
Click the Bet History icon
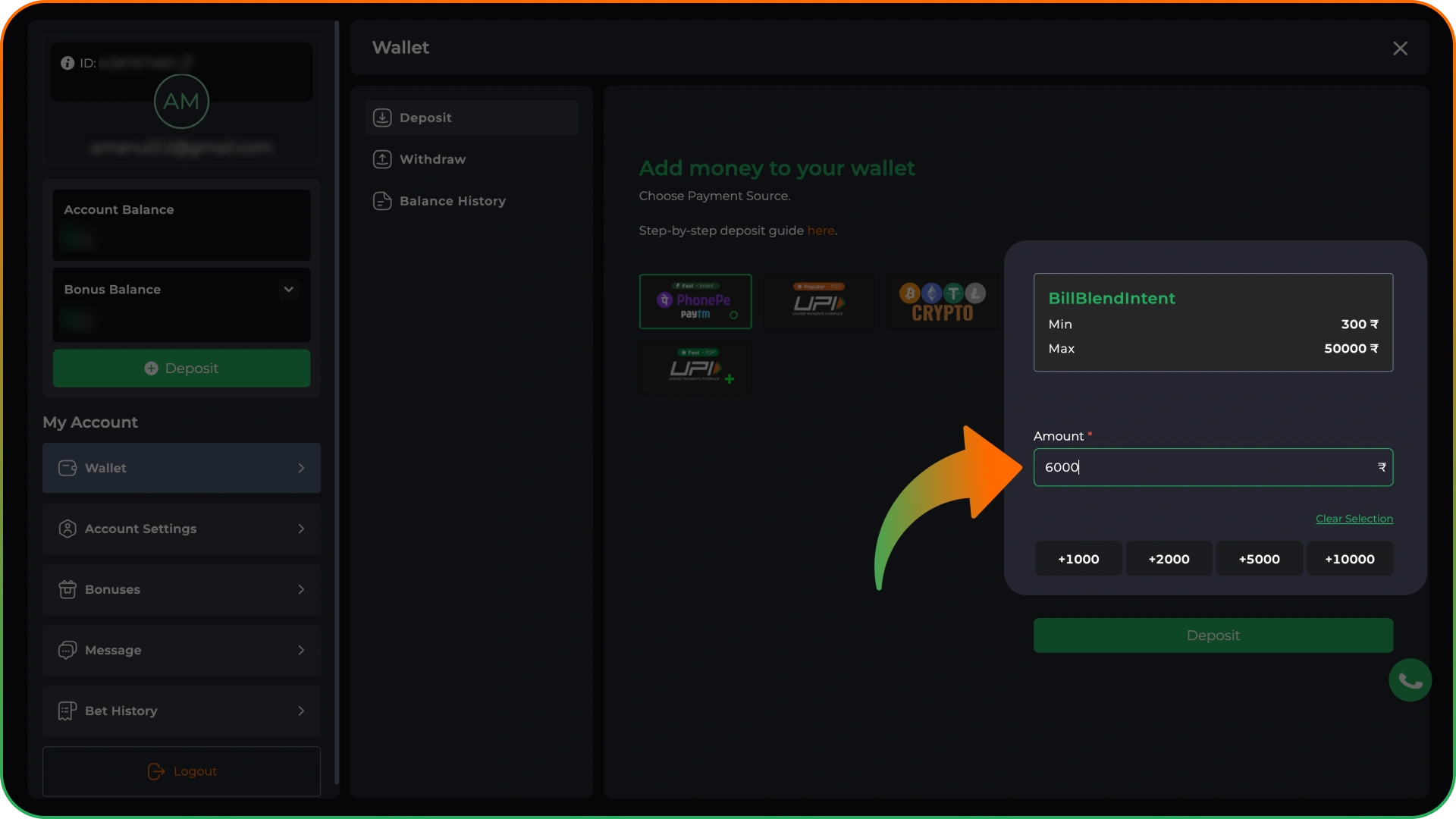tap(67, 711)
